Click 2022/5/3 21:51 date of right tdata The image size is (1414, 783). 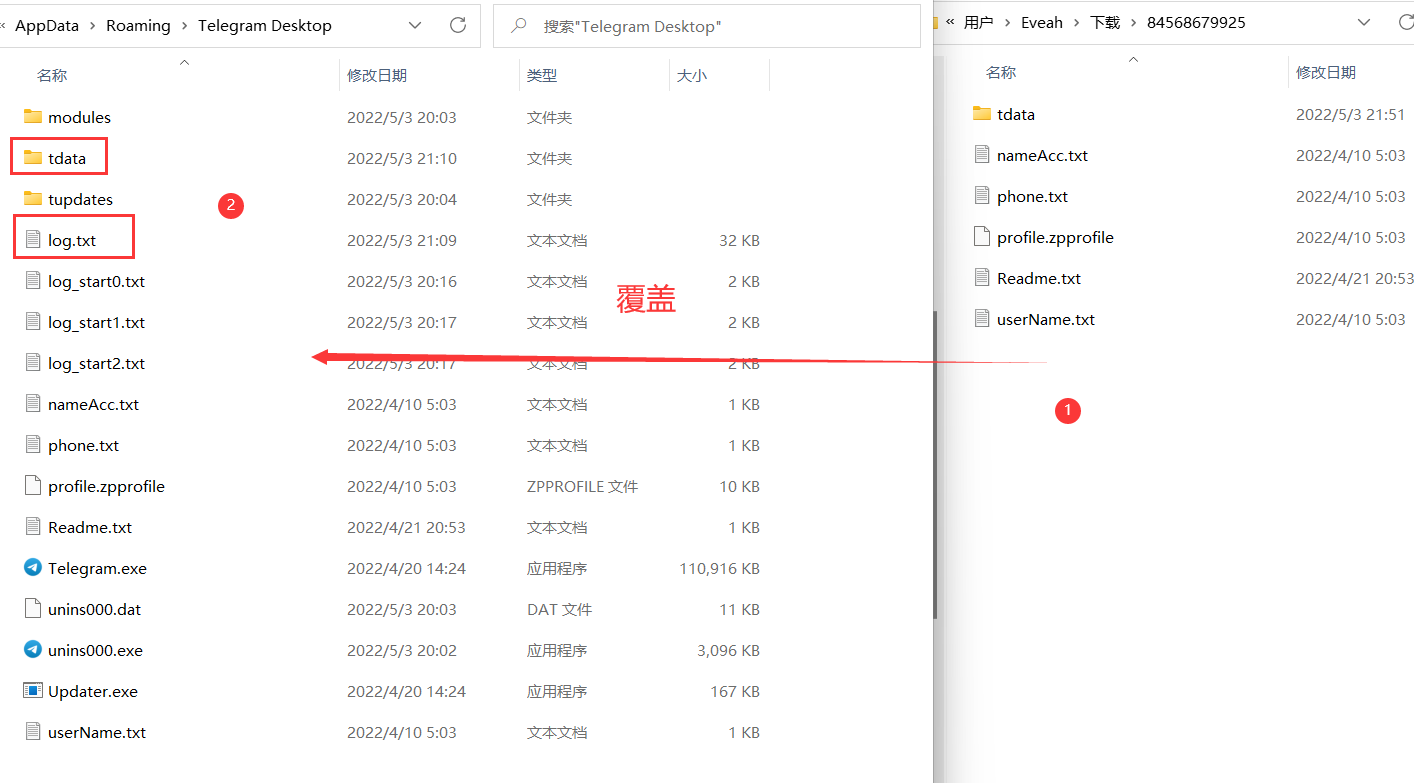1350,114
